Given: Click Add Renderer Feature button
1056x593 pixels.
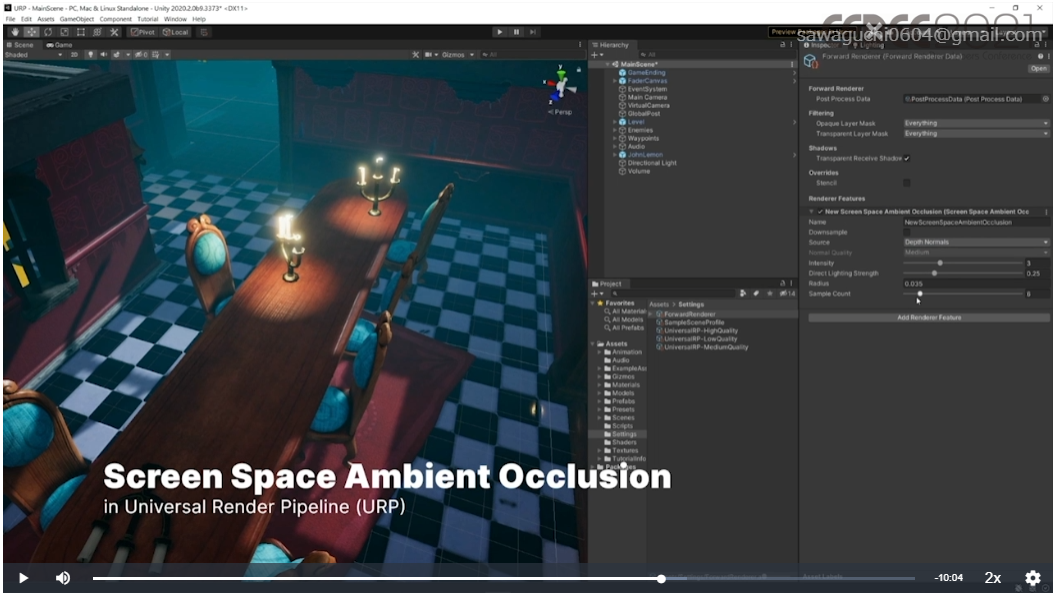Looking at the screenshot, I should pyautogui.click(x=929, y=317).
